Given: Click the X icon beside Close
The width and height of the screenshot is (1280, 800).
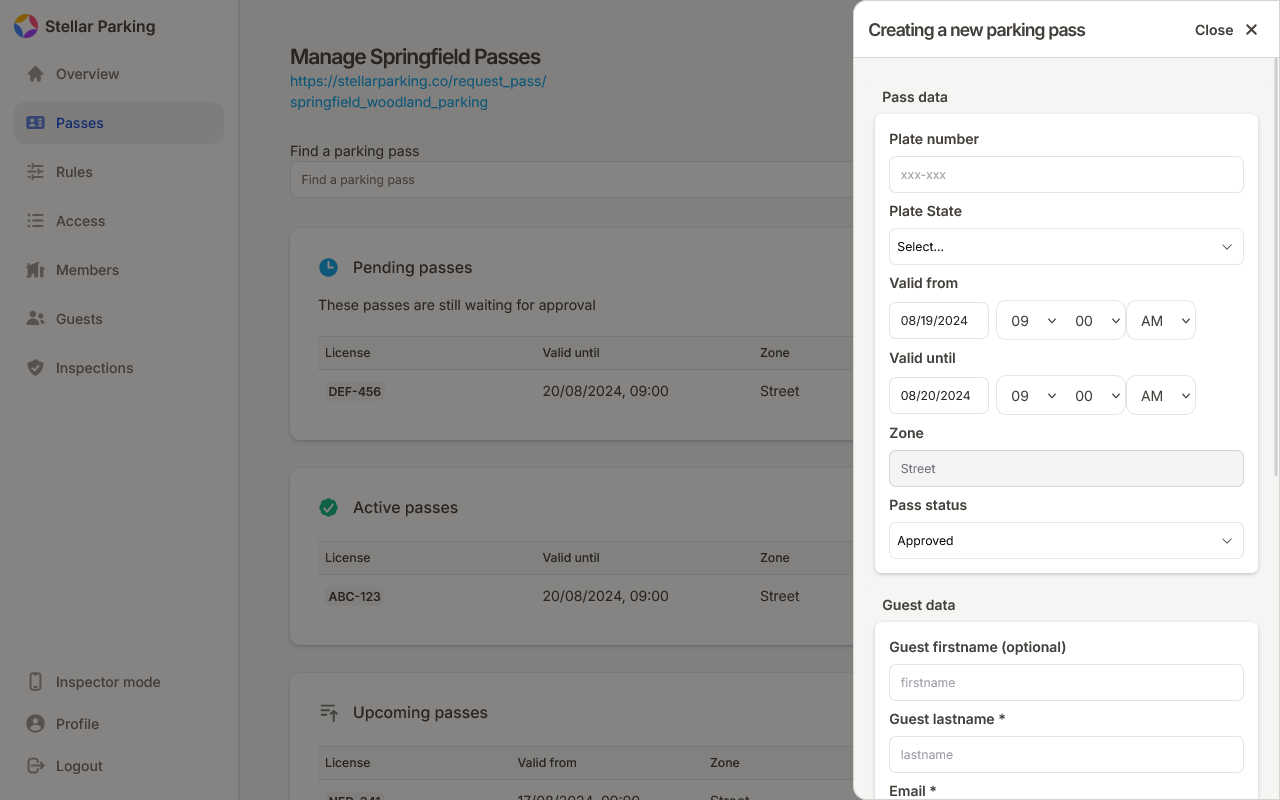Looking at the screenshot, I should pos(1251,30).
